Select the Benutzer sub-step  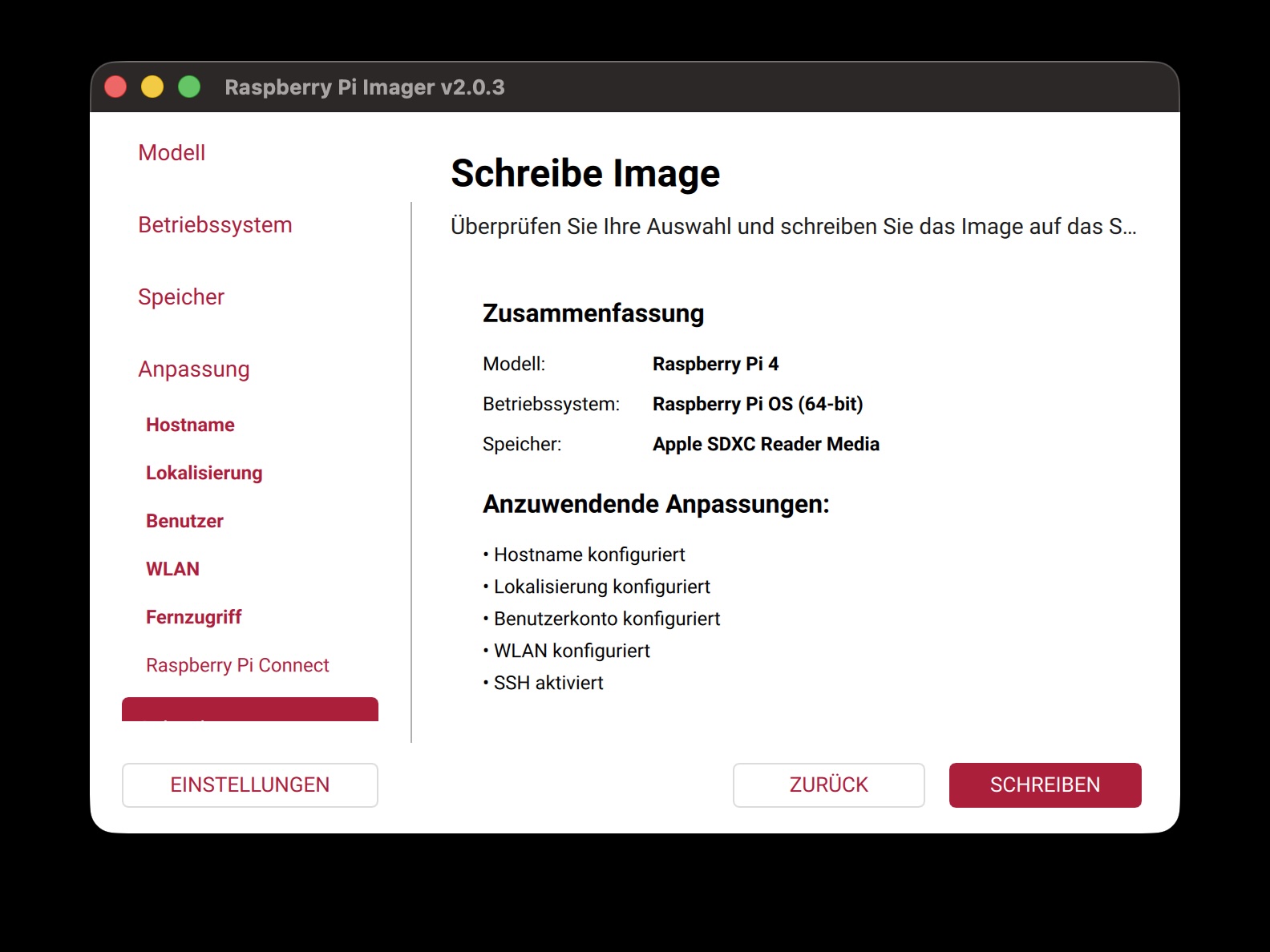184,521
